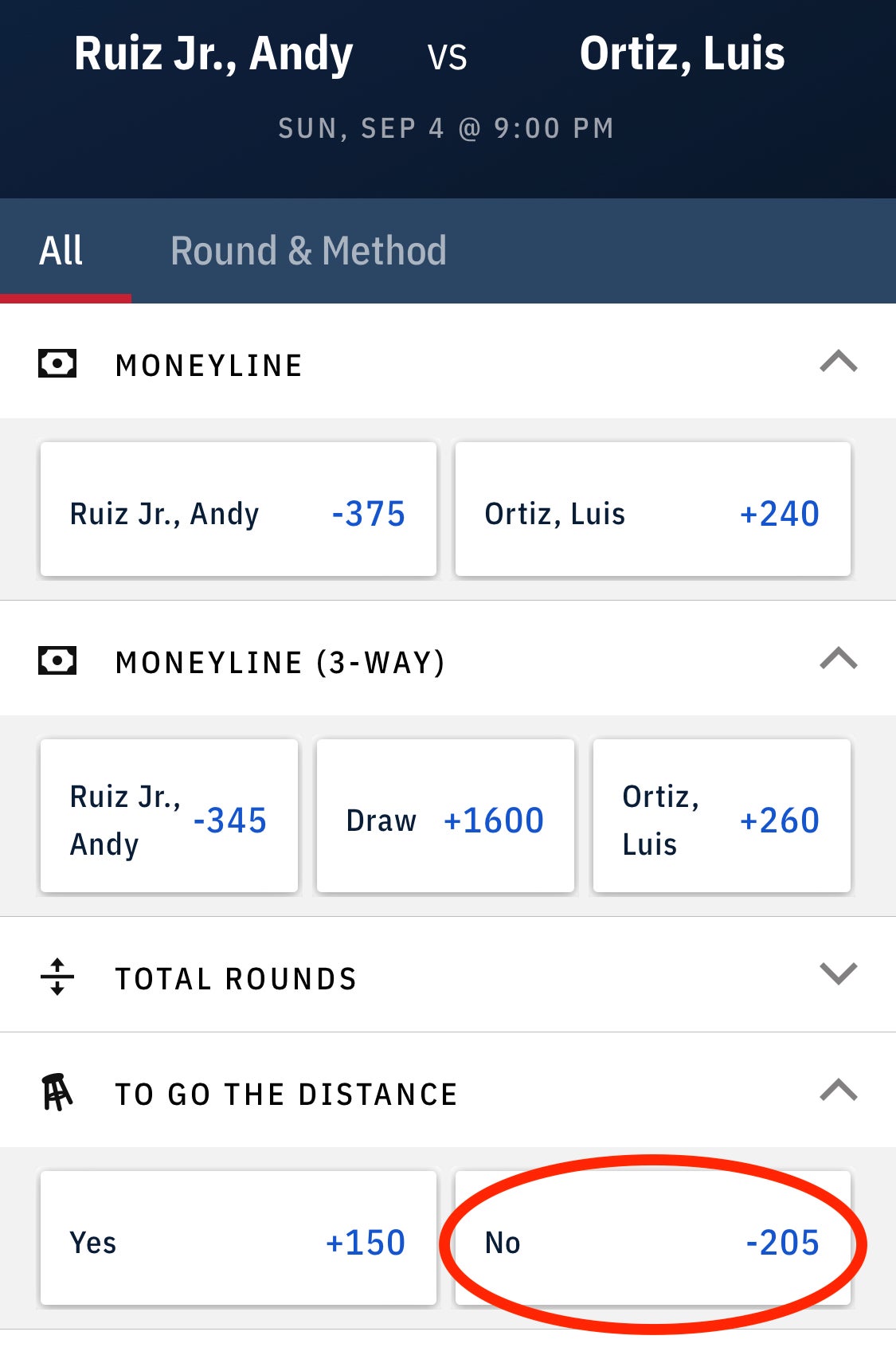Click the barstool icon beside To Go The Distance

(x=57, y=1092)
